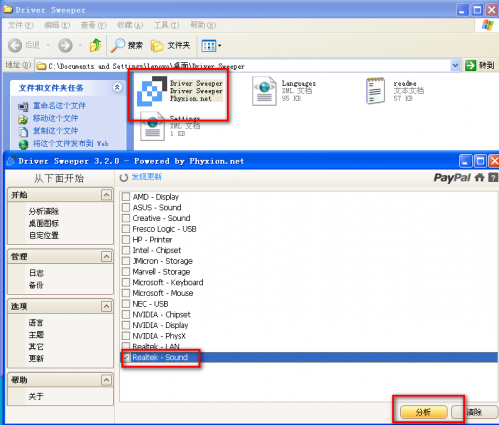
Task: Uncheck the Realtek - Sound checkbox
Action: (126, 357)
